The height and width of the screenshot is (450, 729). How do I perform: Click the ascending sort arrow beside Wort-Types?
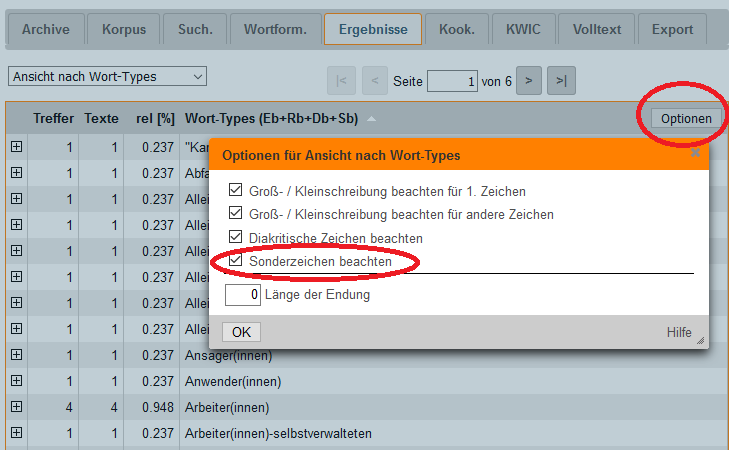click(371, 119)
